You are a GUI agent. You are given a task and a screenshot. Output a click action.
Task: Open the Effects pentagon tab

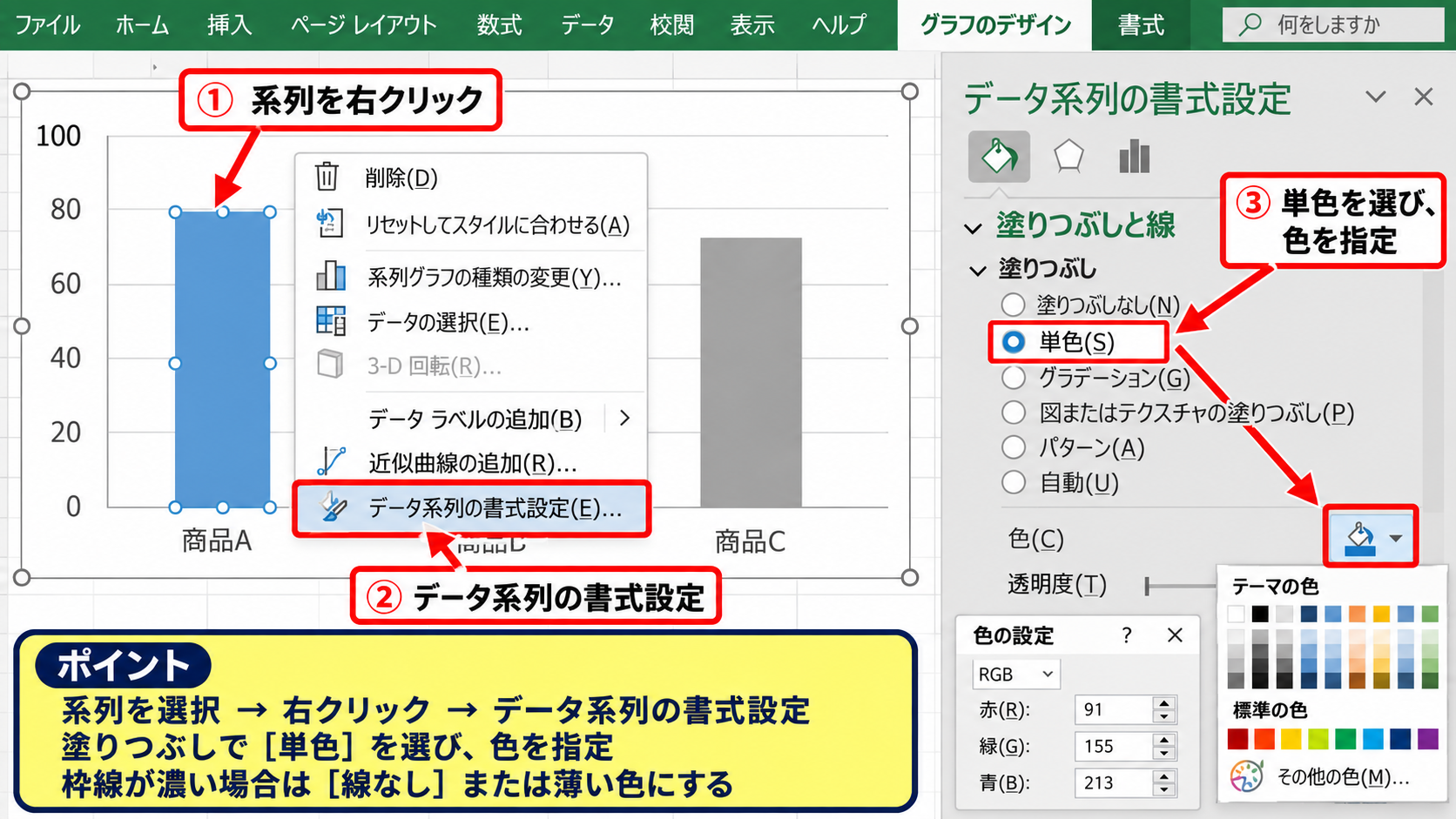[1068, 158]
